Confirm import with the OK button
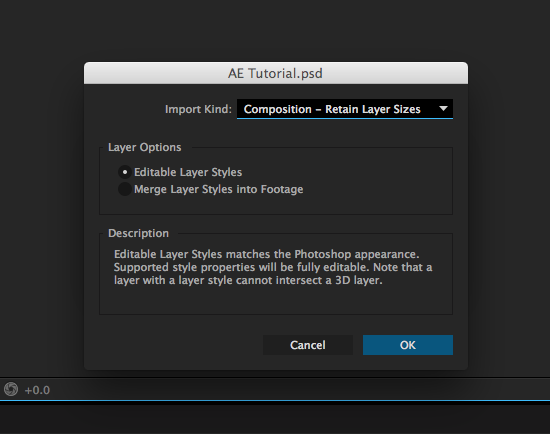The image size is (550, 434). pyautogui.click(x=408, y=345)
